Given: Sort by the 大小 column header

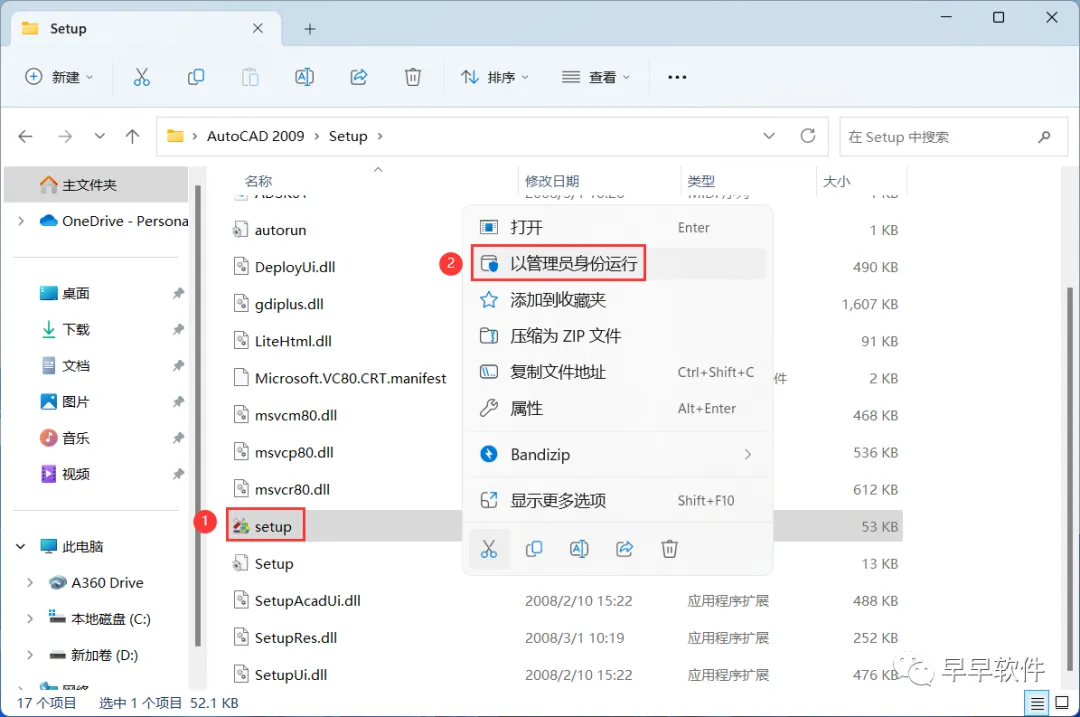Looking at the screenshot, I should click(x=837, y=181).
